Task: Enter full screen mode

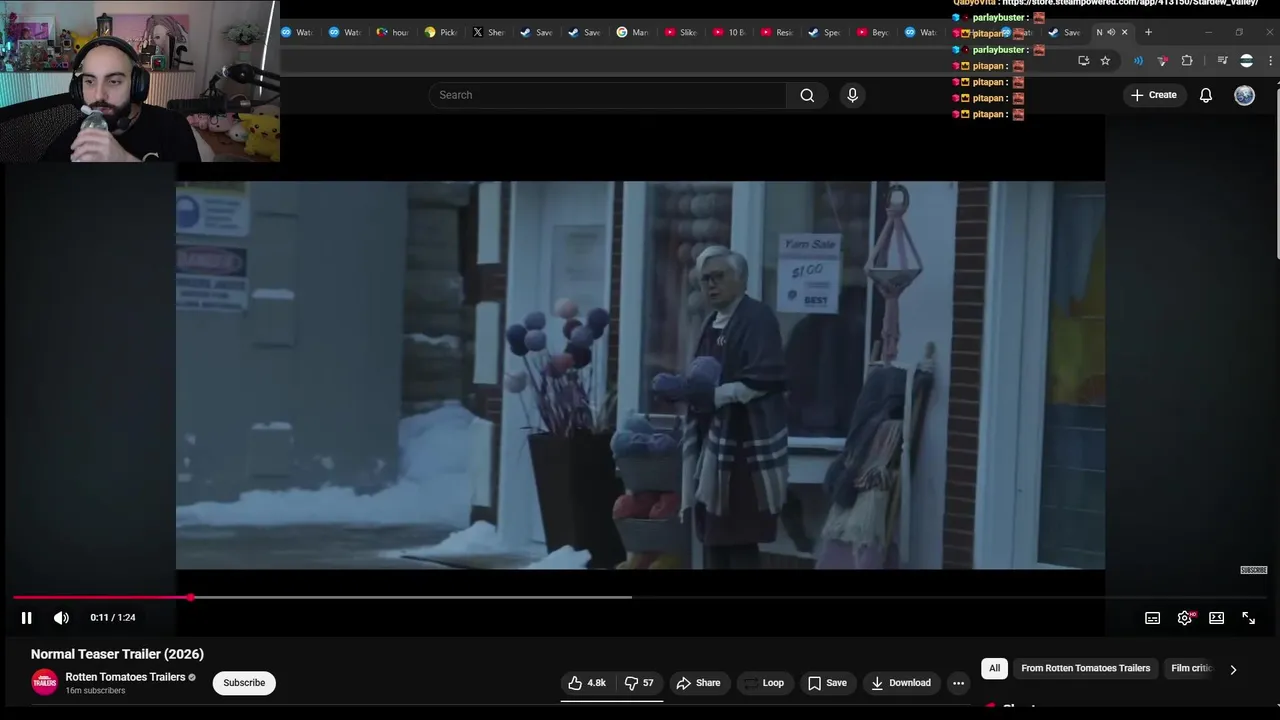Action: click(1248, 618)
